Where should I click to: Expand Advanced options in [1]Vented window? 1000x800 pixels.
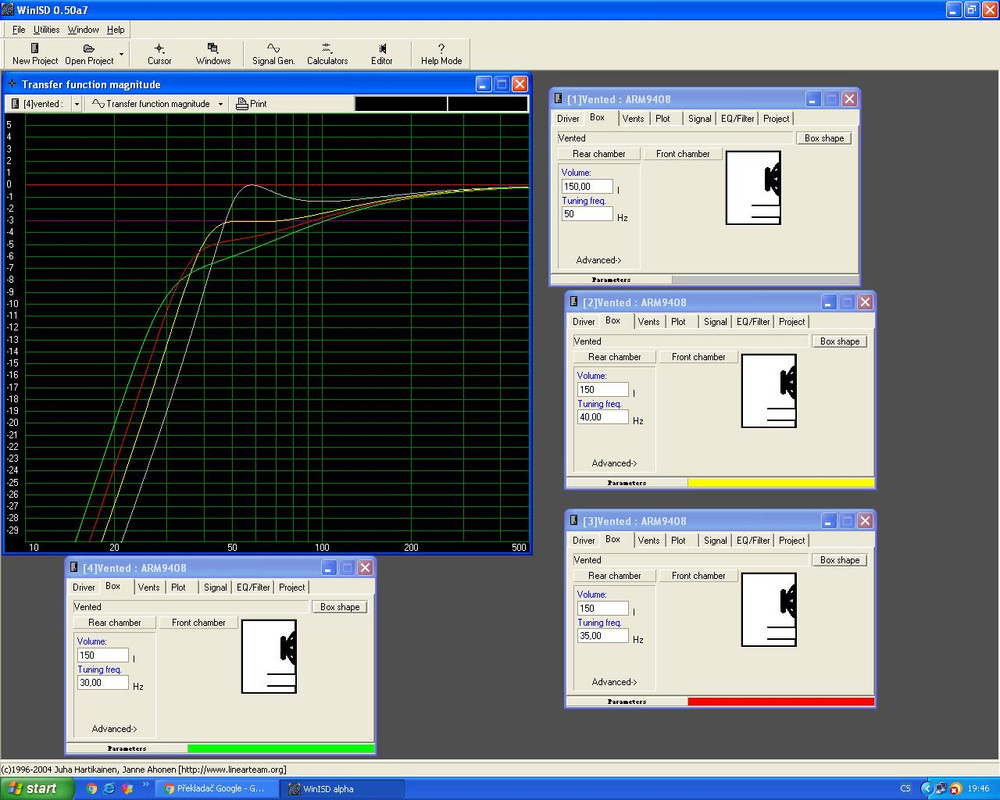598,260
